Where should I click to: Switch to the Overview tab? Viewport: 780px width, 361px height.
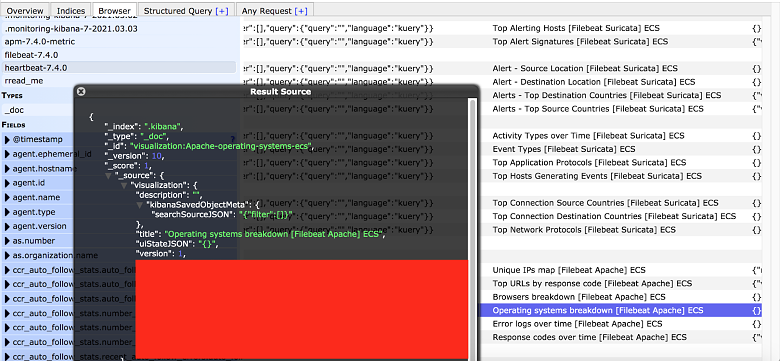25,10
